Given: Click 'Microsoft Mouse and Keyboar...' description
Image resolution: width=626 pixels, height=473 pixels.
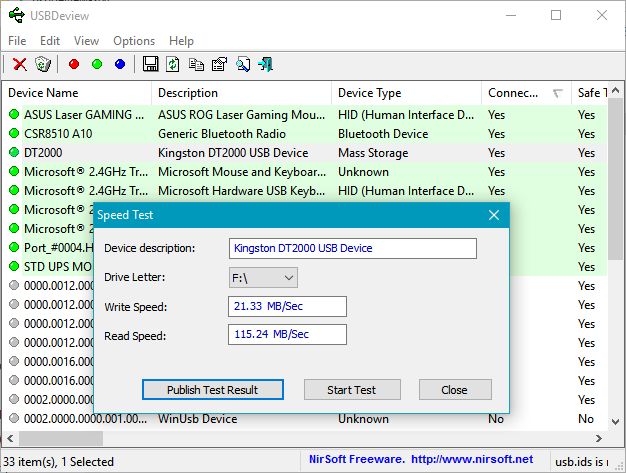Looking at the screenshot, I should (242, 172).
